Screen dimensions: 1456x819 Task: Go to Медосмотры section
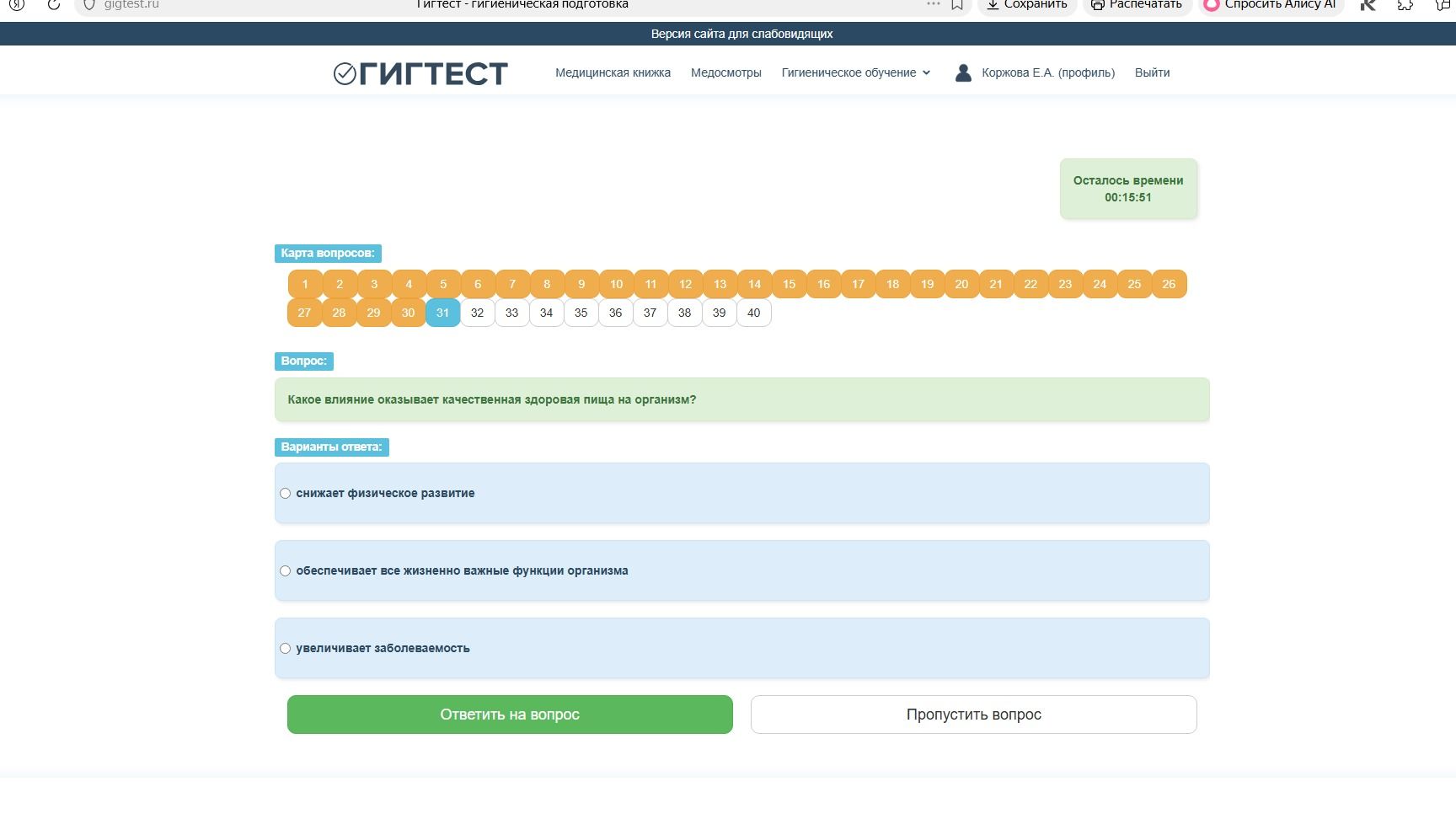tap(725, 72)
